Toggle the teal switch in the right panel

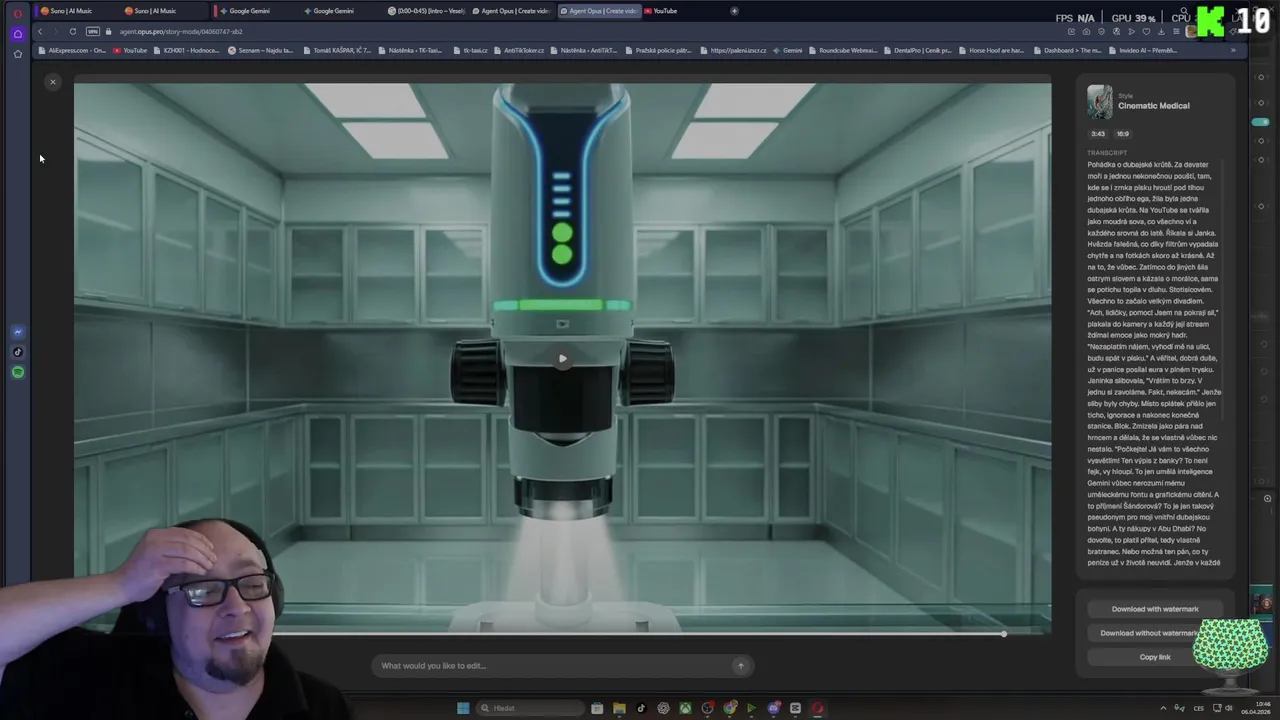[x=1261, y=122]
